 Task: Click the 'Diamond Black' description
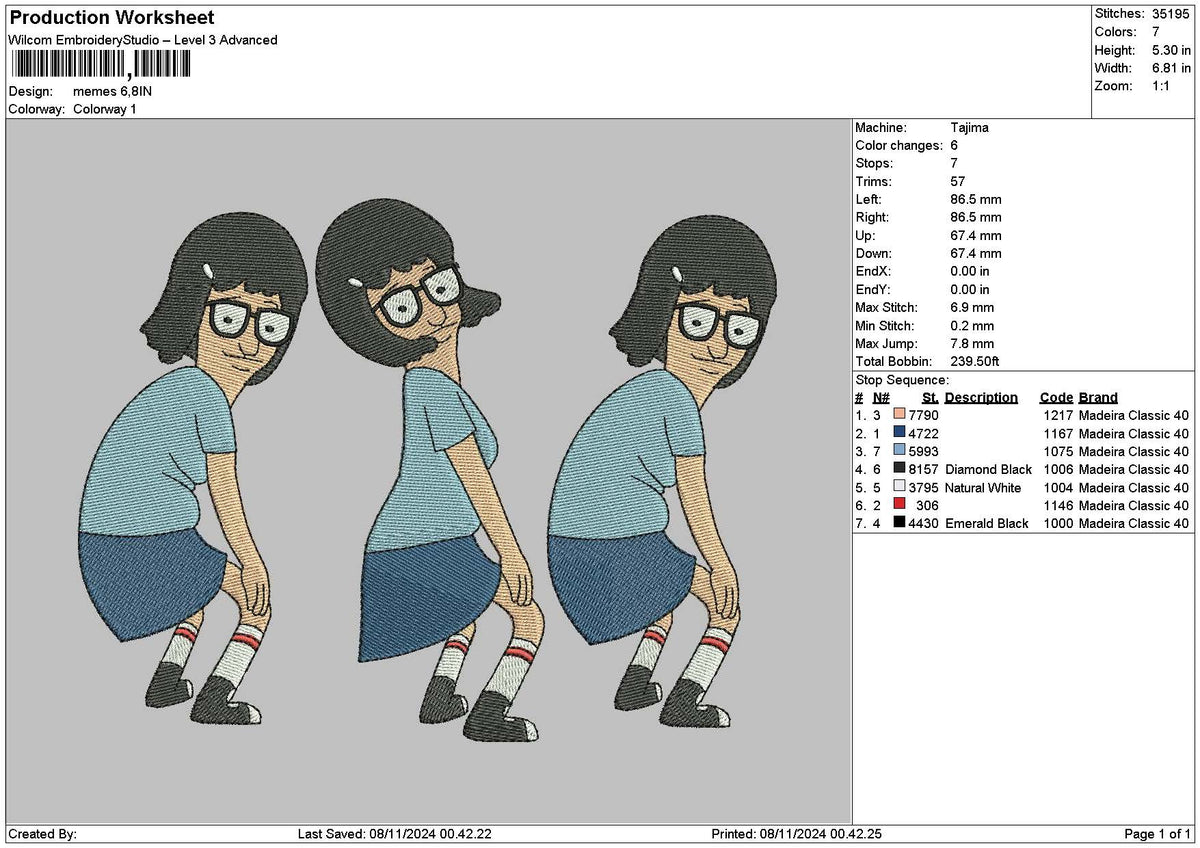coord(988,469)
